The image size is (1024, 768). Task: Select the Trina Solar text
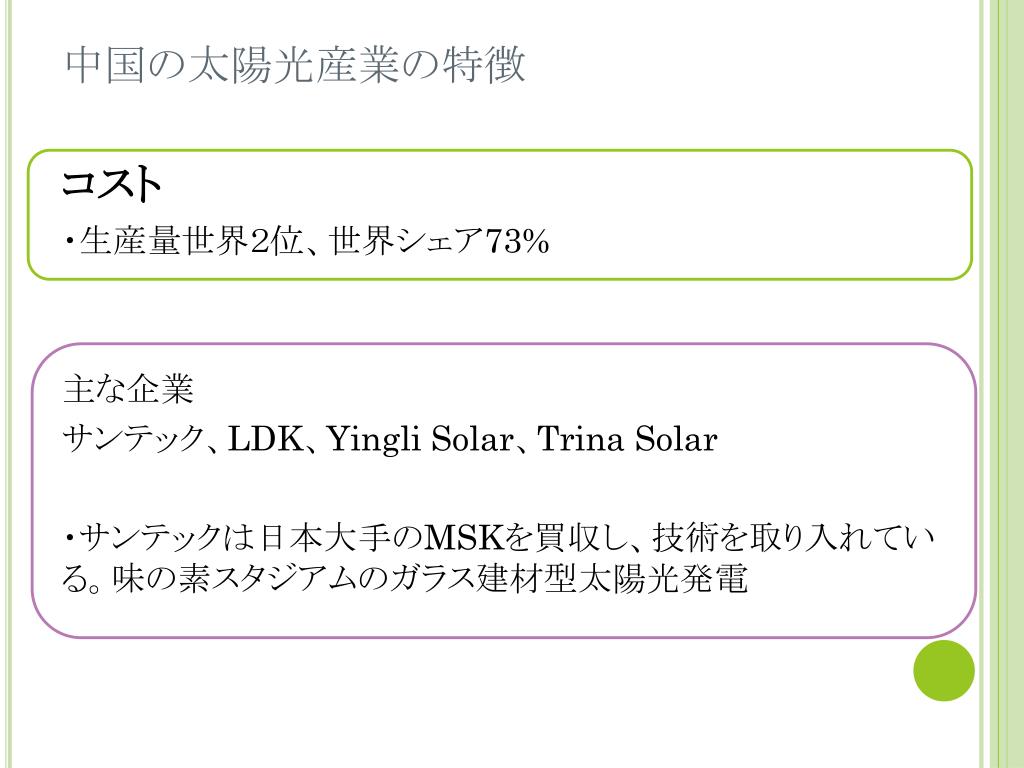(628, 438)
